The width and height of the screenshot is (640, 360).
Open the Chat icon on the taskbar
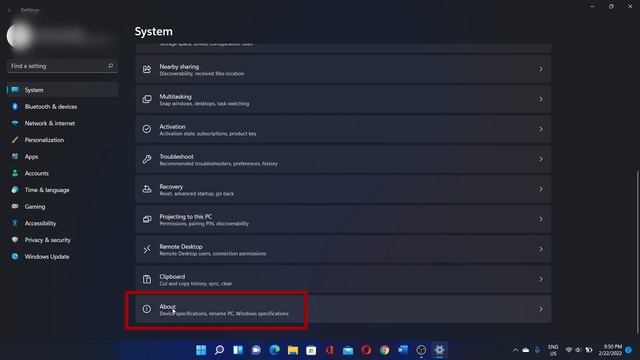(256, 350)
